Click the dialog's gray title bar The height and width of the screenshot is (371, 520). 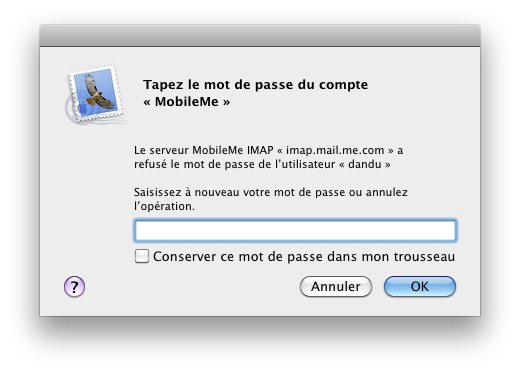pos(260,35)
